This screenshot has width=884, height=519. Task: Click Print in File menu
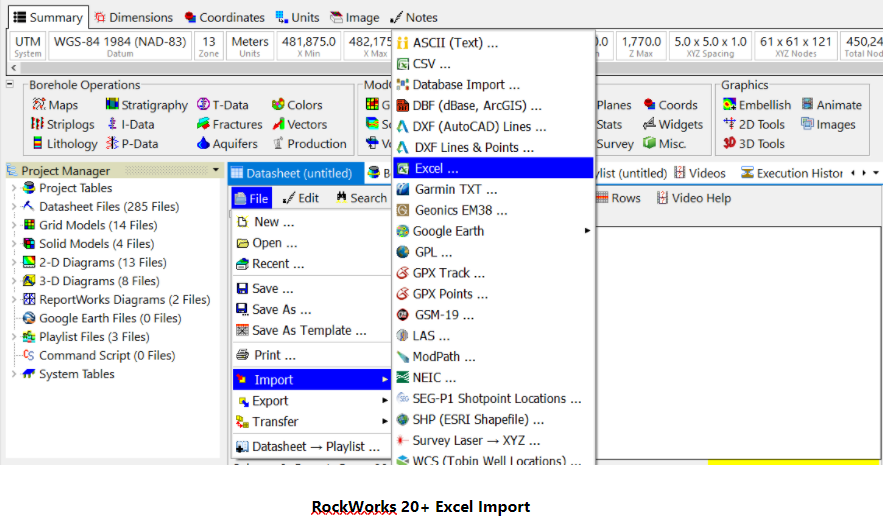[x=311, y=355]
